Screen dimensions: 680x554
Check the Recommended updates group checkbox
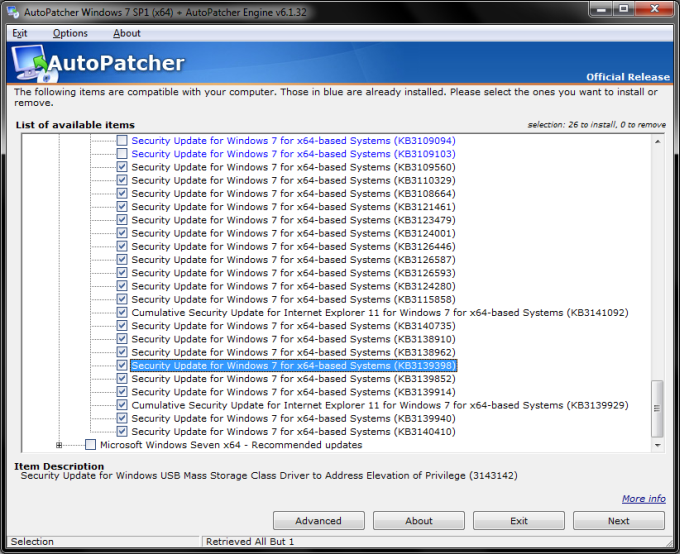pyautogui.click(x=91, y=445)
